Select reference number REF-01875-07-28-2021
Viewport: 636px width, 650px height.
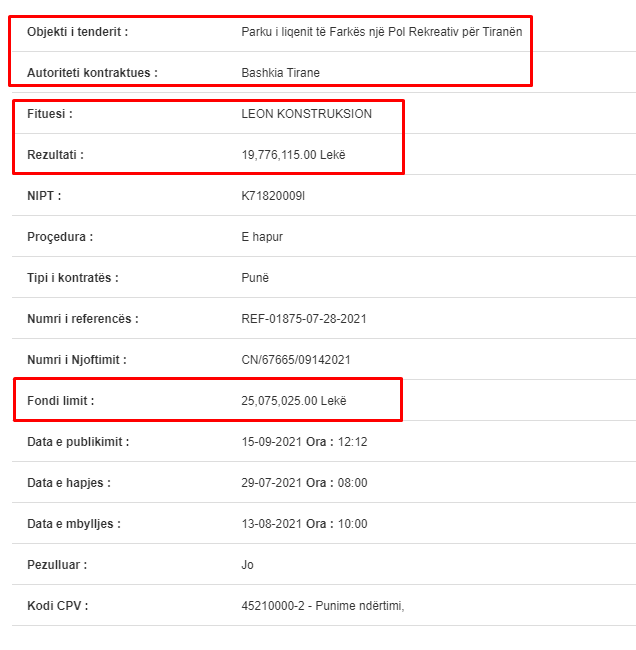304,319
